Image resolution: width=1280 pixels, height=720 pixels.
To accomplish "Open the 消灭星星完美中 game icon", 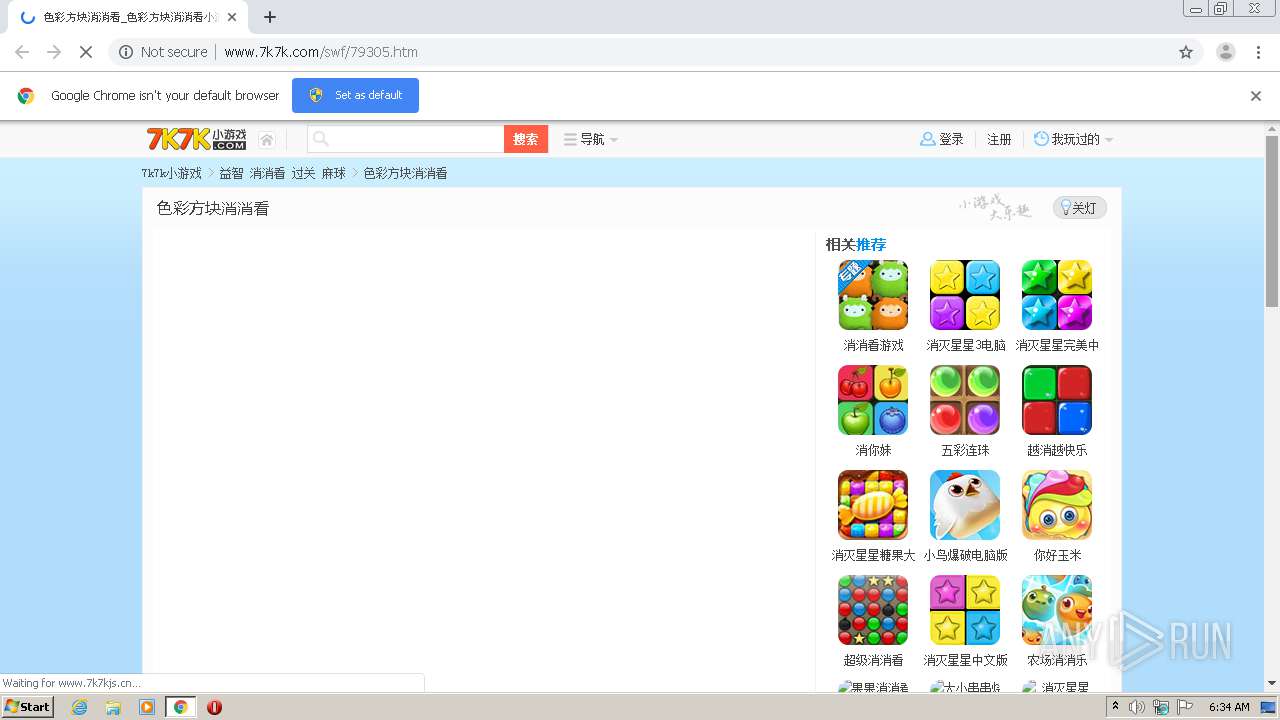I will click(x=1057, y=295).
